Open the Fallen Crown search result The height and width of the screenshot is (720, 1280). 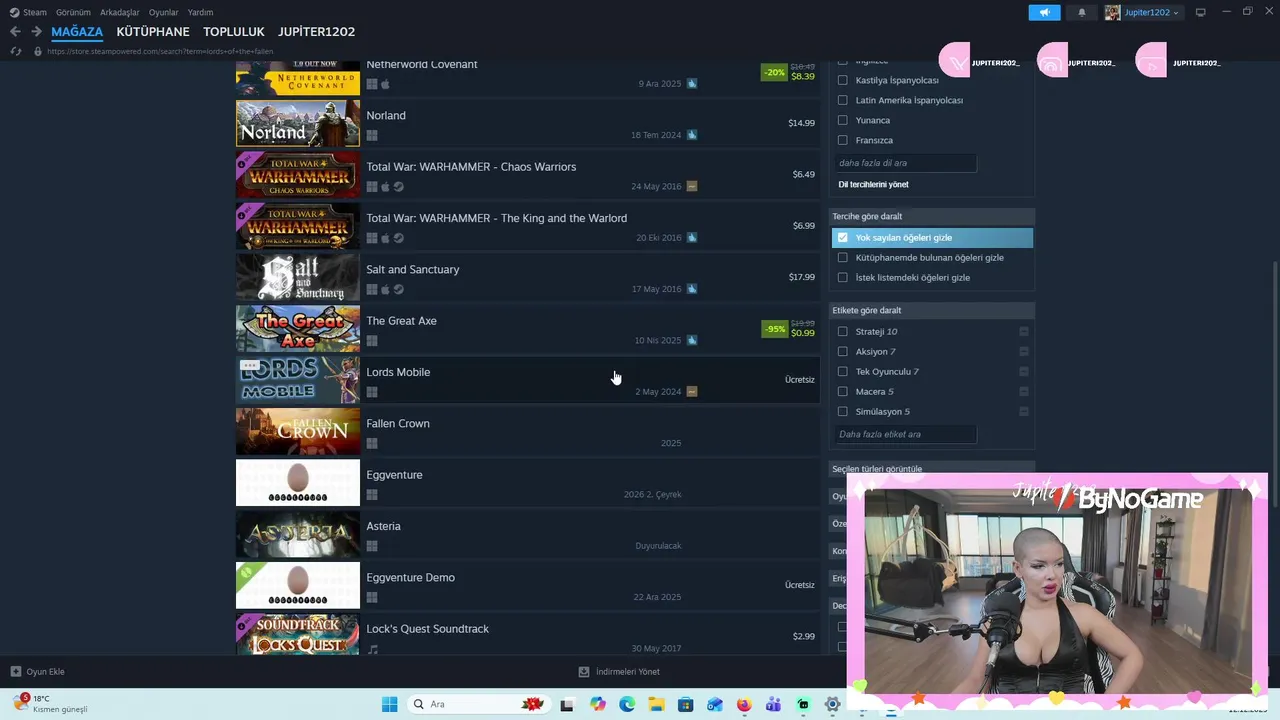point(528,431)
